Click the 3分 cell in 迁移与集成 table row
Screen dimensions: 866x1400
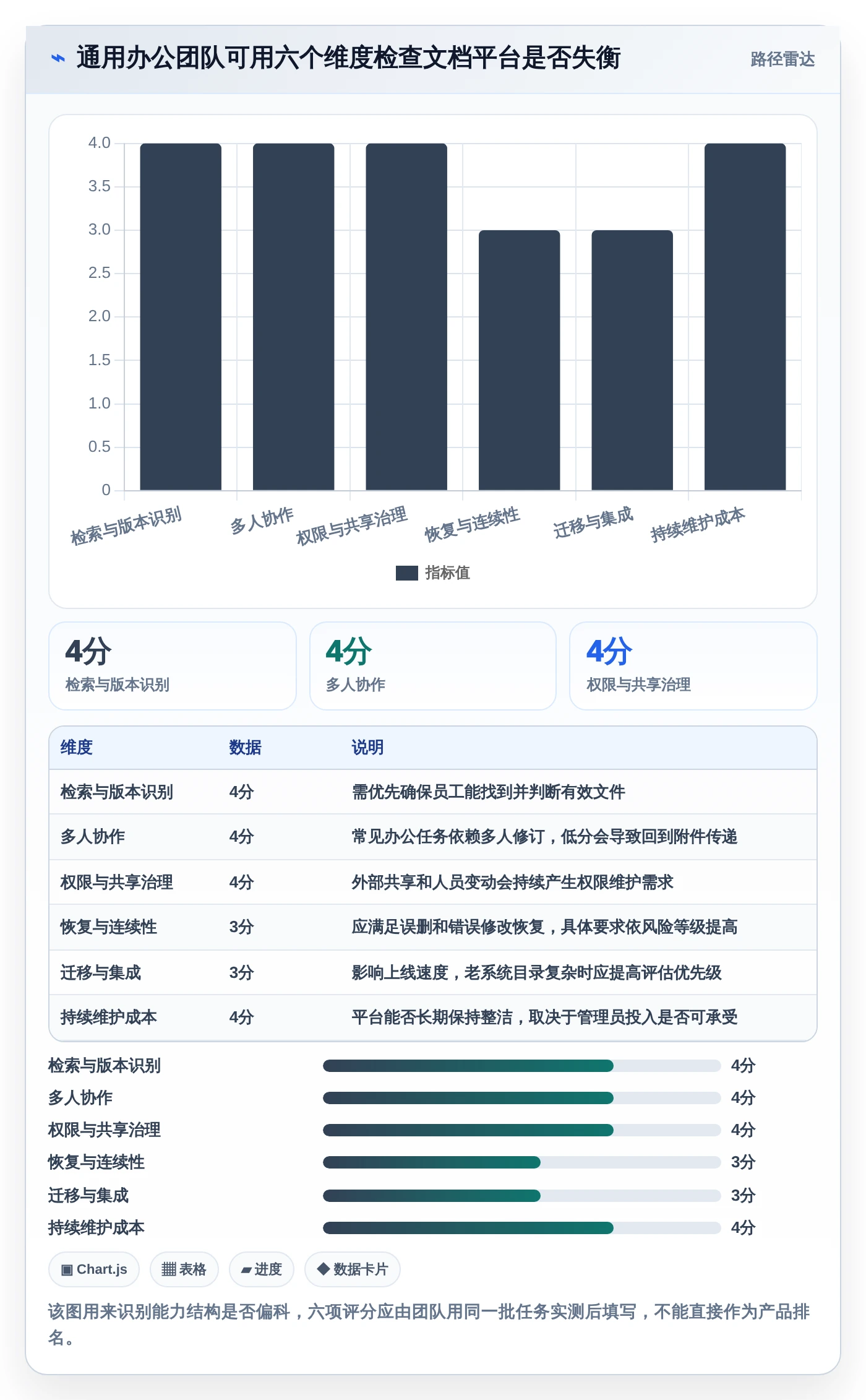[241, 973]
